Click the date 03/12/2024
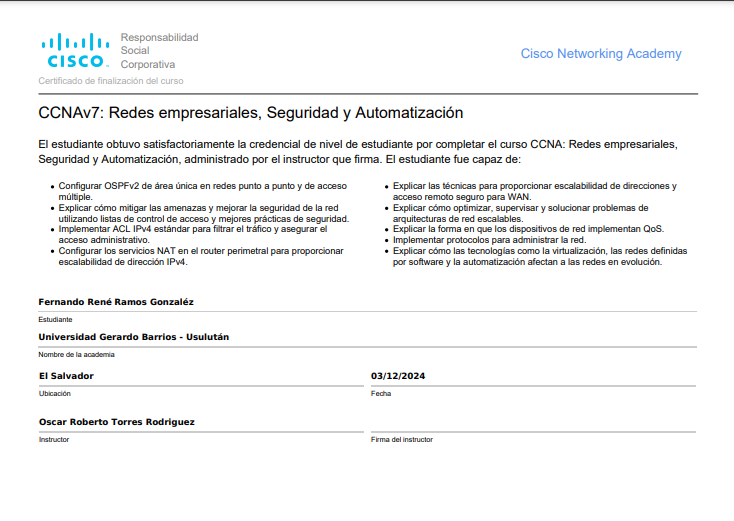The image size is (734, 521). (398, 376)
